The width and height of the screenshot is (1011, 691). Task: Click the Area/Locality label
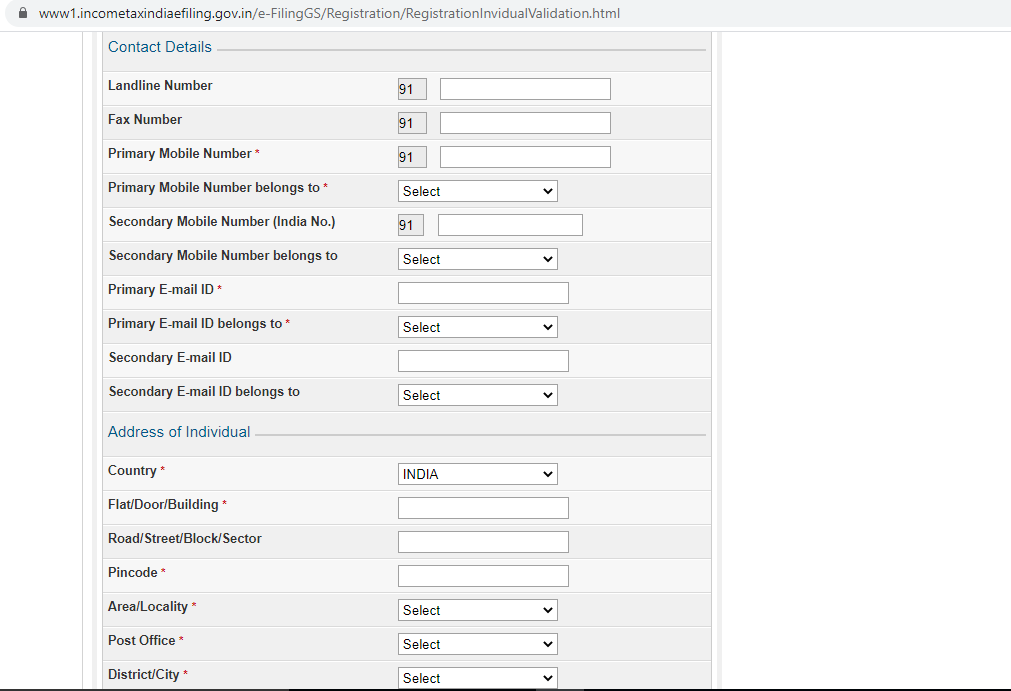tap(148, 607)
